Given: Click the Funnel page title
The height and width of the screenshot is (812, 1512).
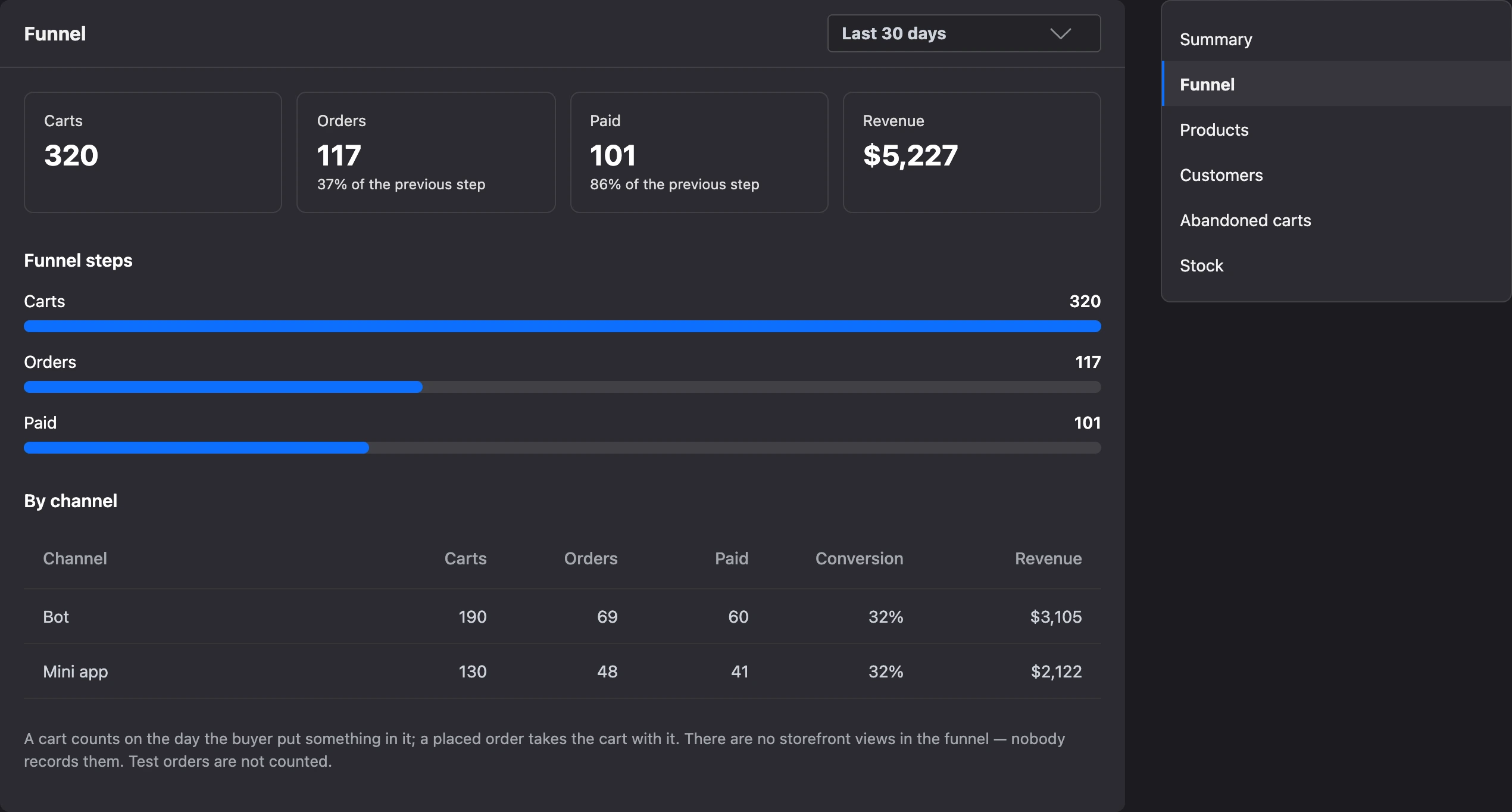Looking at the screenshot, I should [55, 34].
